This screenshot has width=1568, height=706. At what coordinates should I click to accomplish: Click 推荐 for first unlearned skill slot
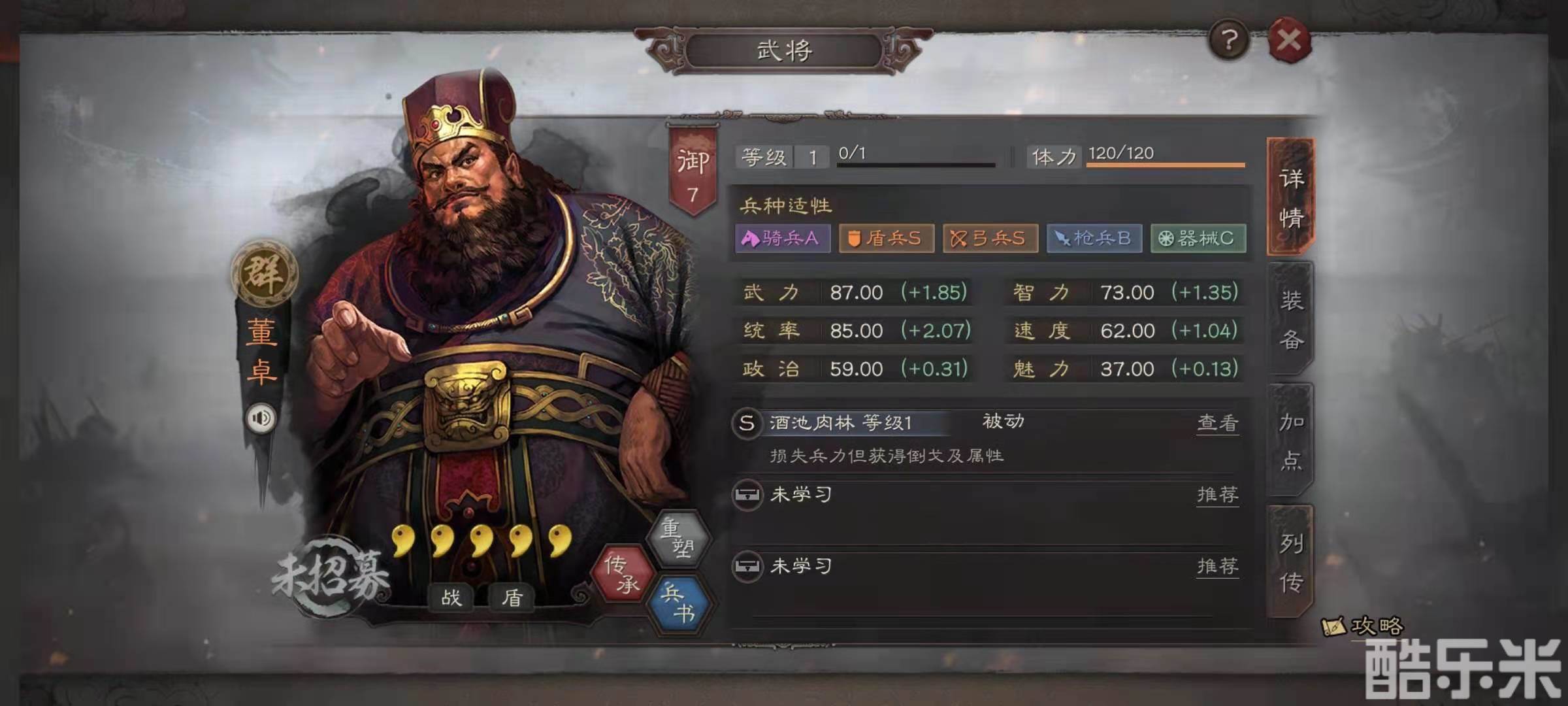point(1218,495)
